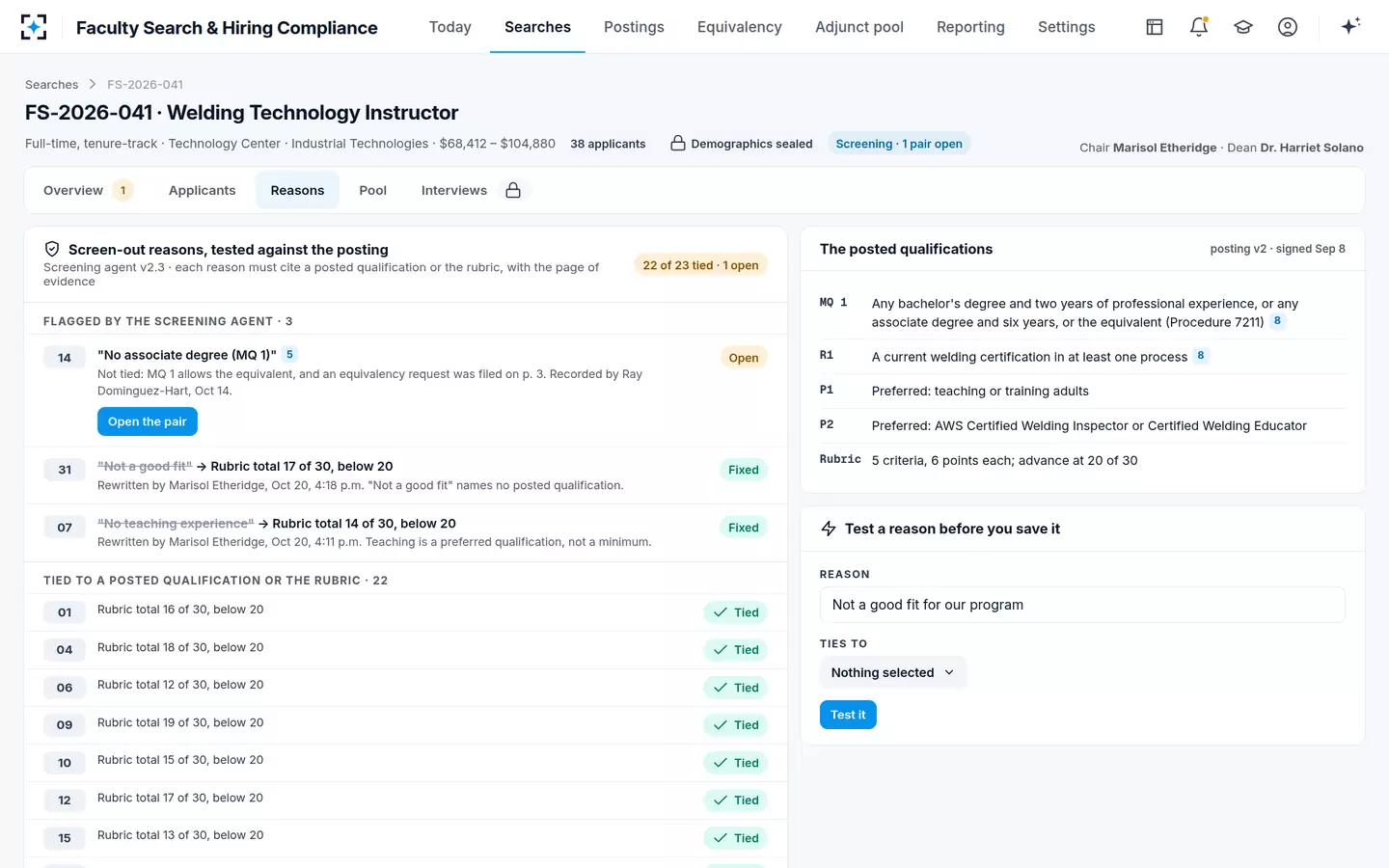
Task: Open the Adjunct pool menu
Action: (859, 27)
